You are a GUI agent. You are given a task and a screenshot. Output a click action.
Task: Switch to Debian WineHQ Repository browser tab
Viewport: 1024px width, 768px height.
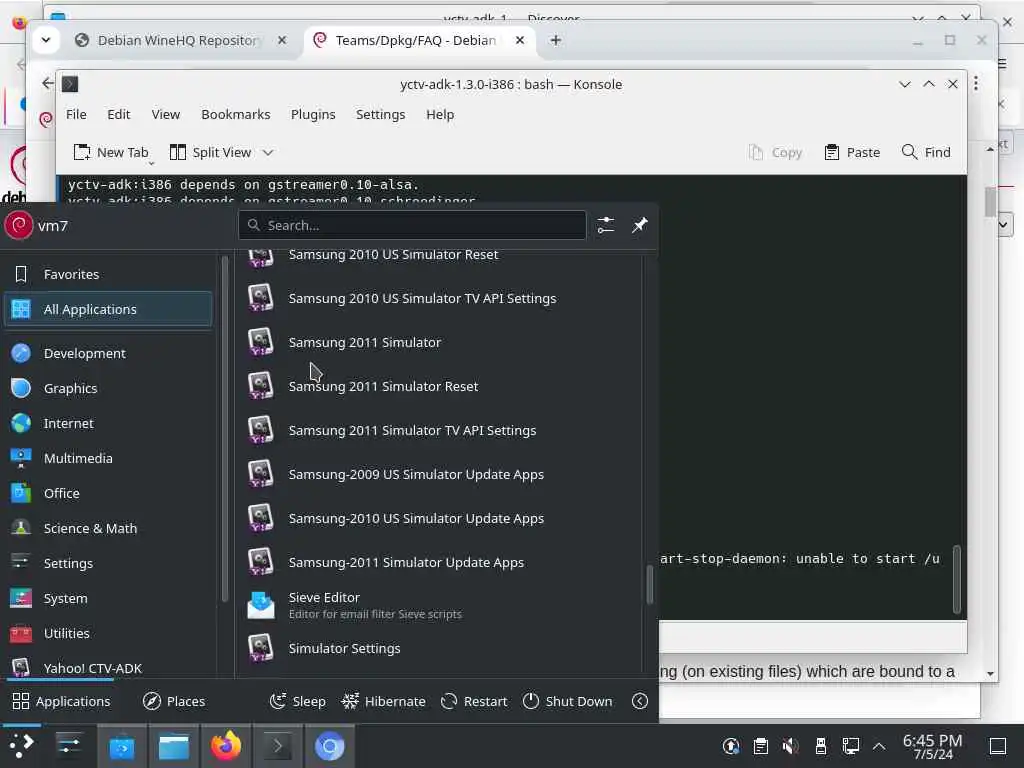click(180, 40)
